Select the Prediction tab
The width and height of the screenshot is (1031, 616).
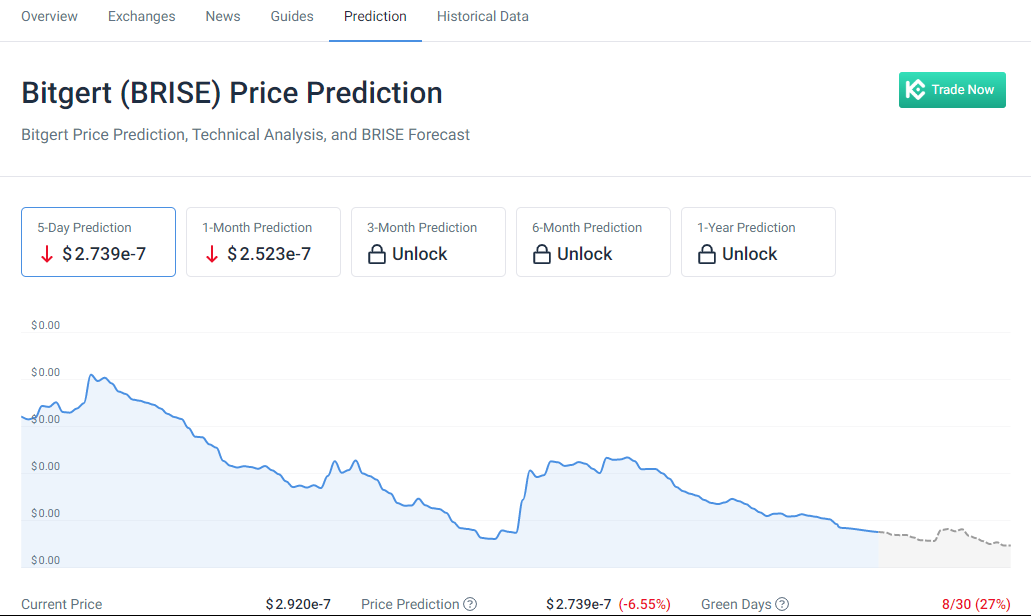pos(375,16)
